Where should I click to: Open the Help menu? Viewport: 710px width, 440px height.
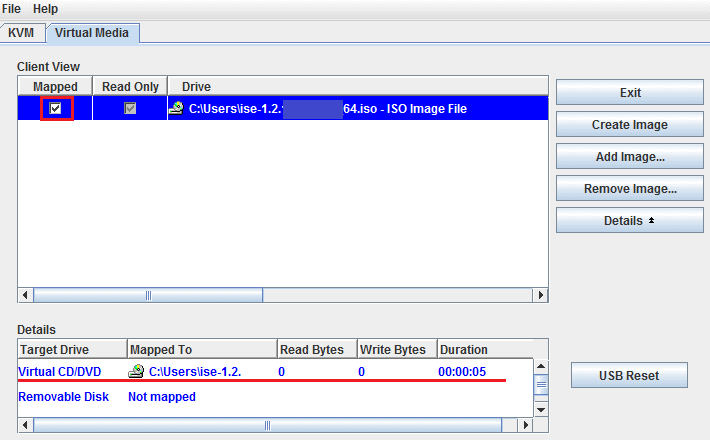[46, 9]
